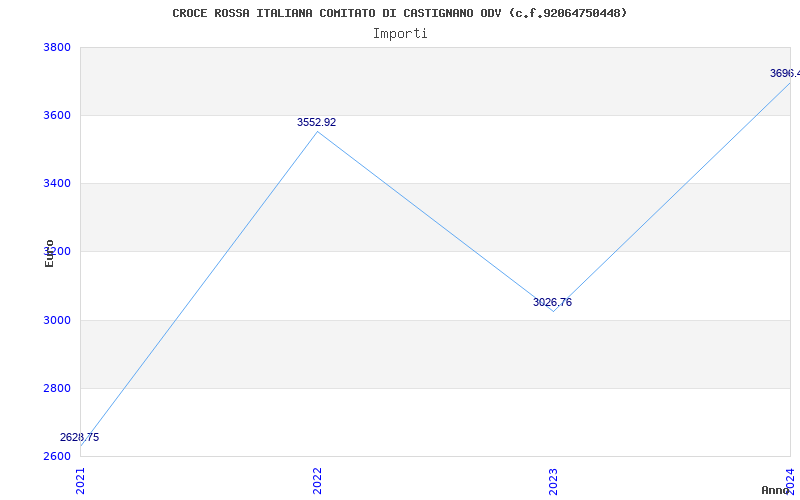Select the 2022 x-axis year label
800x500 pixels.
317,481
